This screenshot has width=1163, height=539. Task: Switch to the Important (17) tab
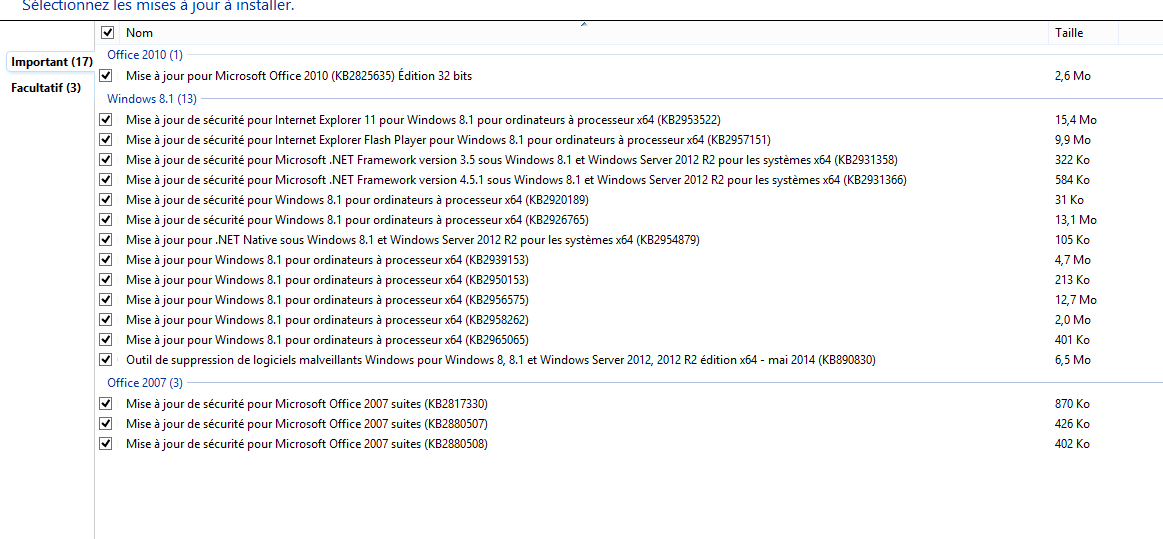51,62
